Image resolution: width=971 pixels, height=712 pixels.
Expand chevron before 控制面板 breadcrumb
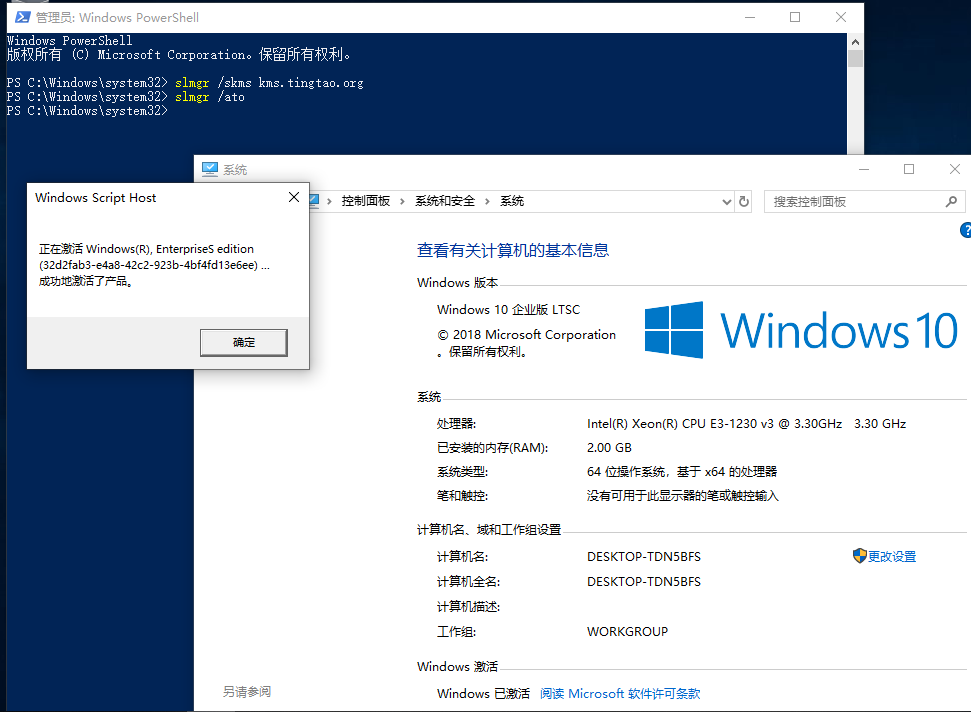[x=329, y=201]
